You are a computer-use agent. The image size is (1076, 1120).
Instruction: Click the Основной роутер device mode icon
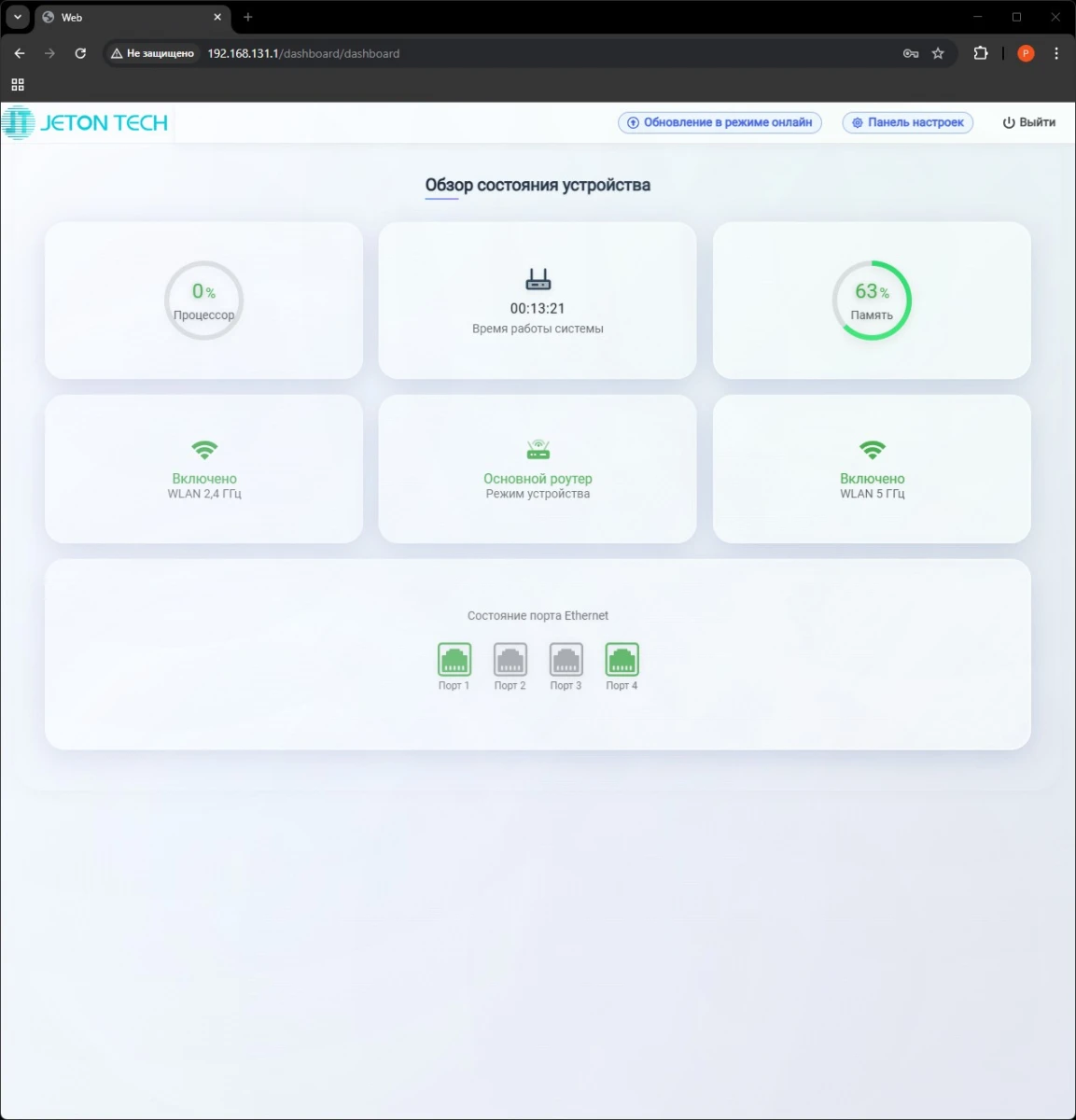[x=538, y=450]
